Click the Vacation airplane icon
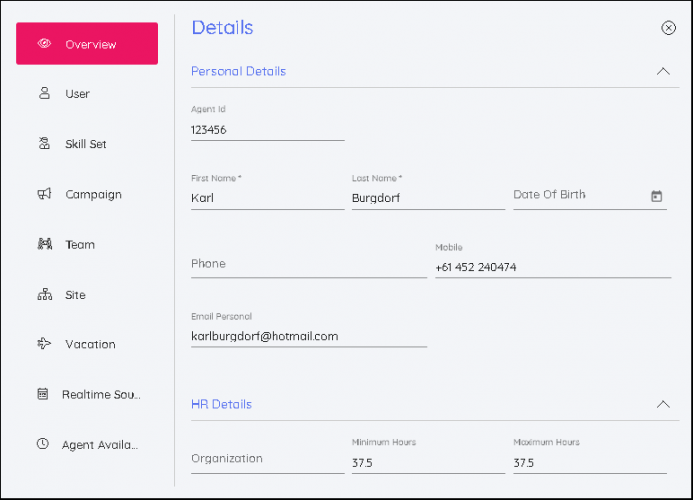The width and height of the screenshot is (693, 500). 43,344
